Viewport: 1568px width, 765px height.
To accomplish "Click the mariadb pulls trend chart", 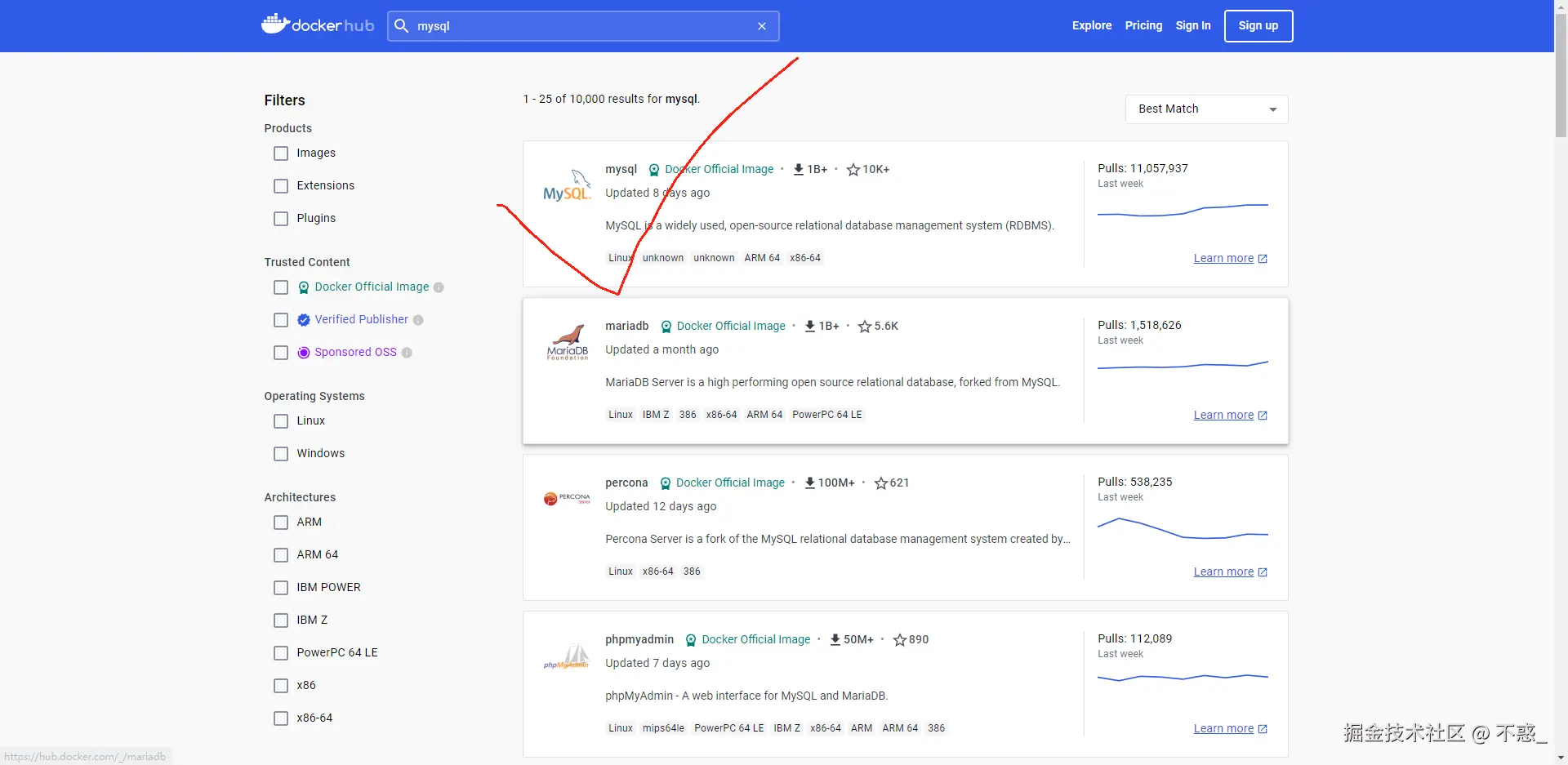I will coord(1183,365).
